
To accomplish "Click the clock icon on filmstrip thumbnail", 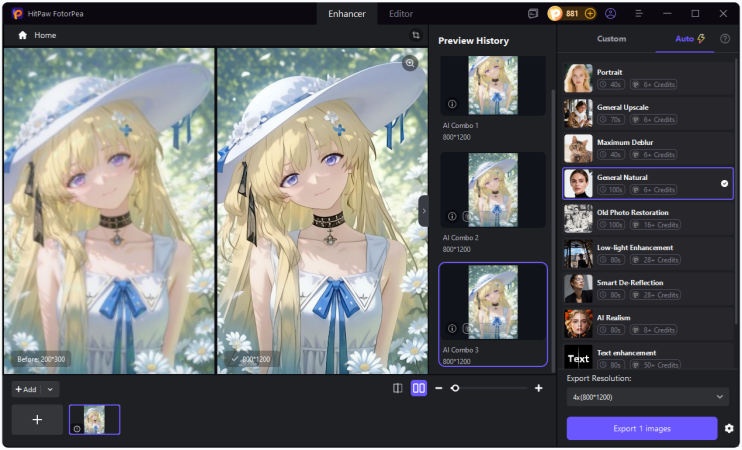I will 77,429.
